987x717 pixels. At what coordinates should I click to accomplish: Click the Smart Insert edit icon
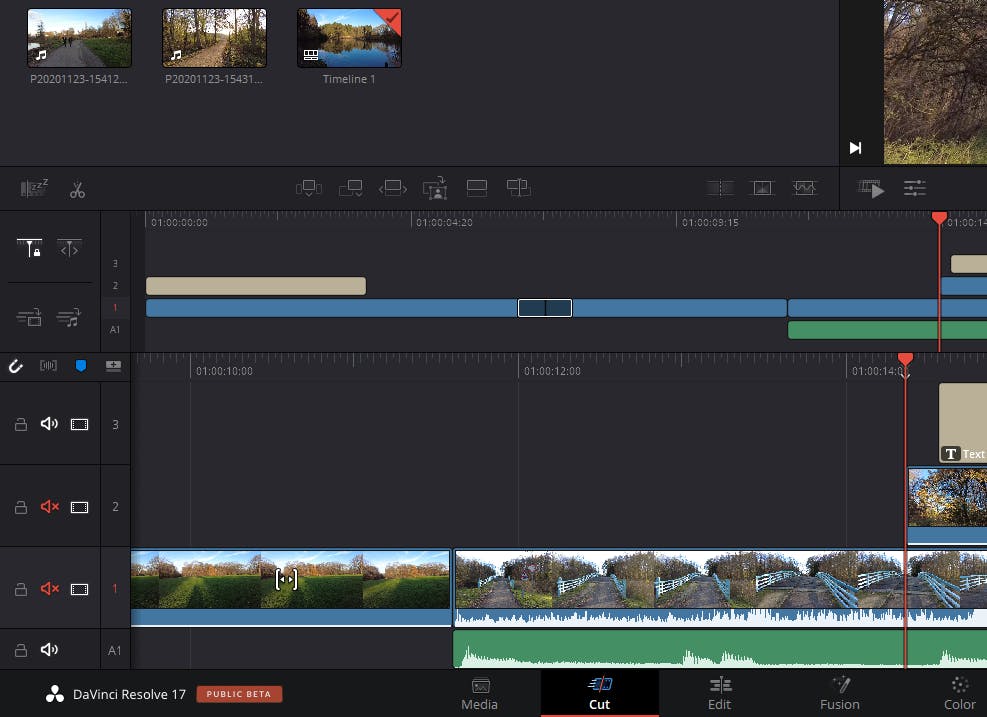(309, 188)
